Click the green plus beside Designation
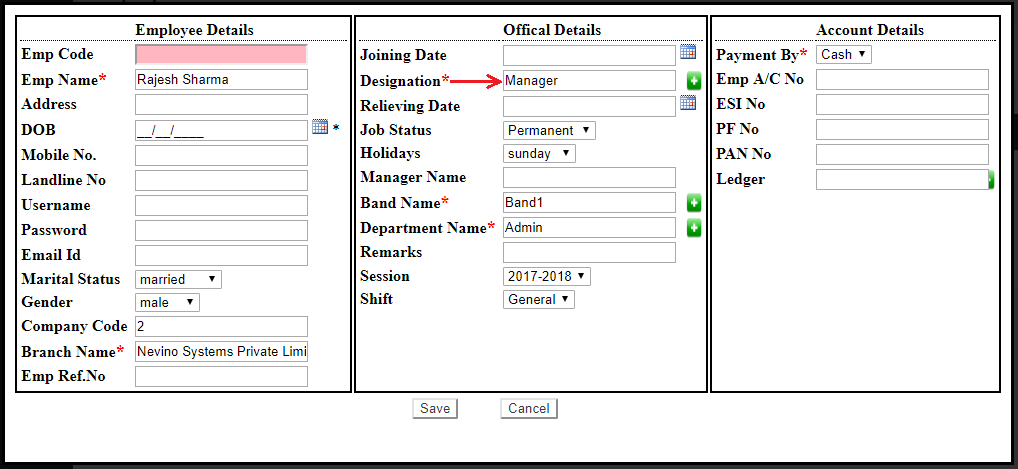This screenshot has height=469, width=1018. click(x=694, y=81)
